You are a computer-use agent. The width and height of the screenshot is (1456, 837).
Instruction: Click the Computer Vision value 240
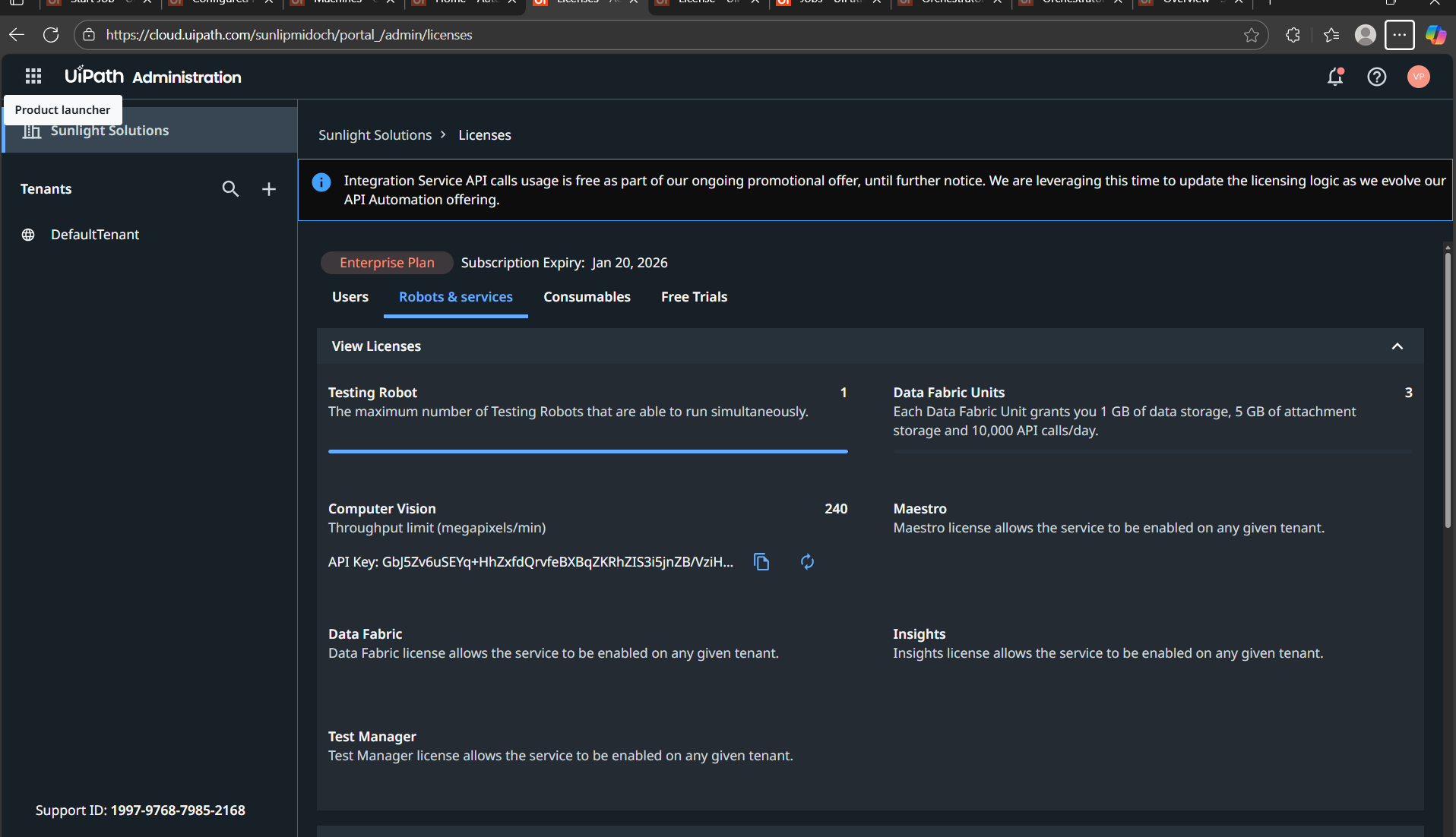click(x=836, y=509)
